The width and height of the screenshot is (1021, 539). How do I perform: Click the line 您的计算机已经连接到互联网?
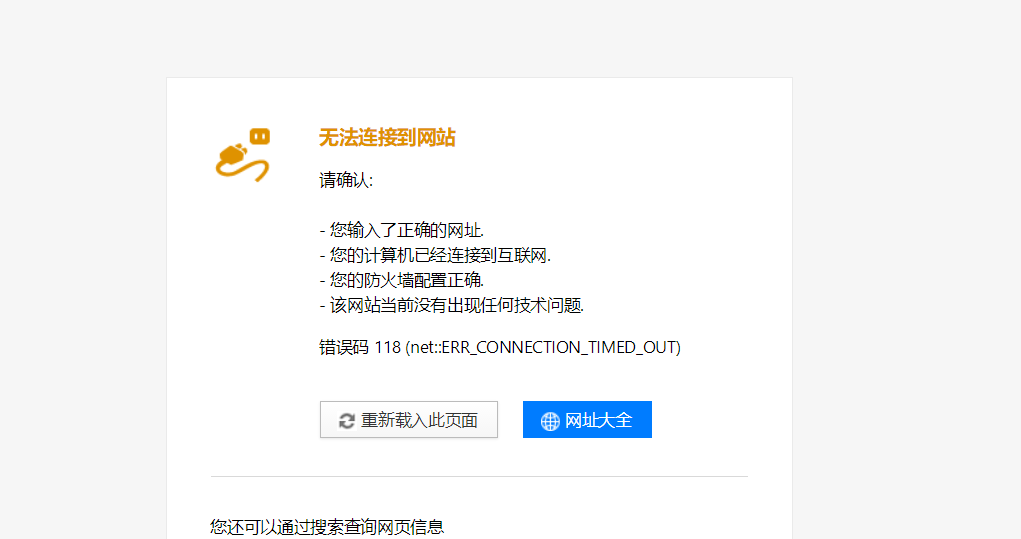point(435,255)
